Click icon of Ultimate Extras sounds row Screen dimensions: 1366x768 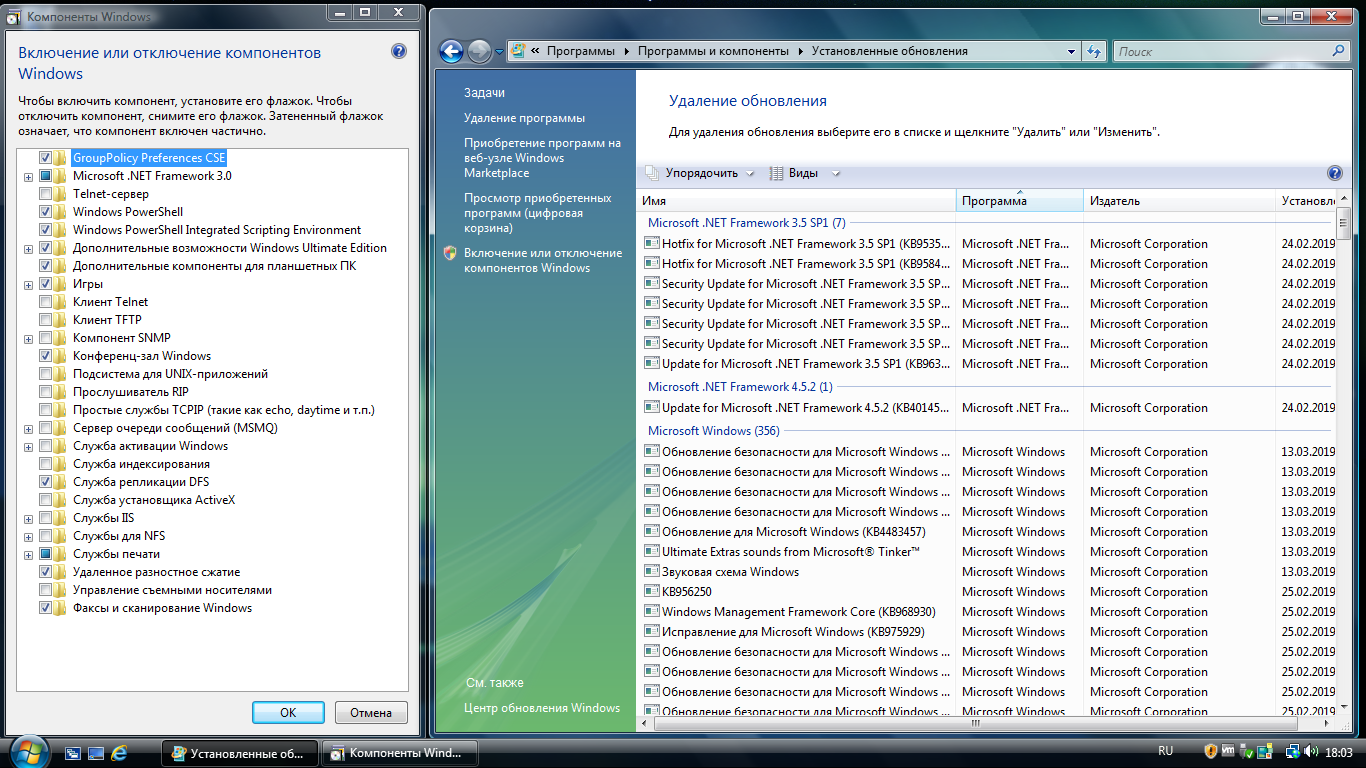click(651, 552)
